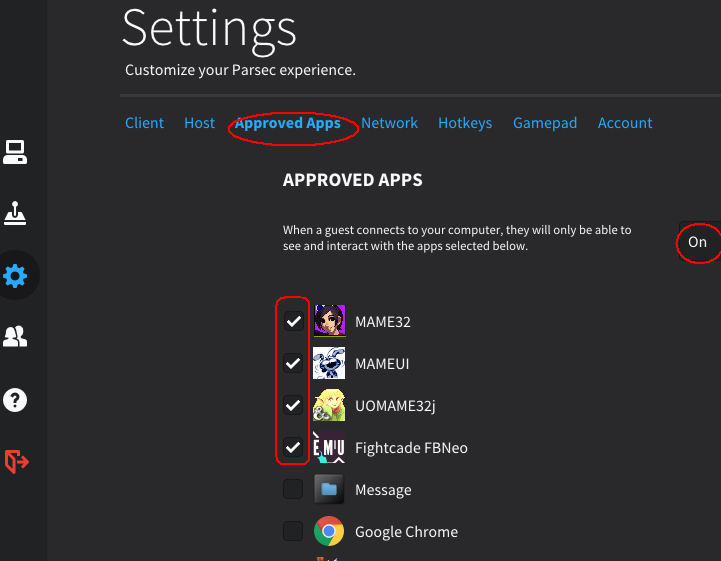Check the Message app checkbox
721x561 pixels.
point(293,489)
